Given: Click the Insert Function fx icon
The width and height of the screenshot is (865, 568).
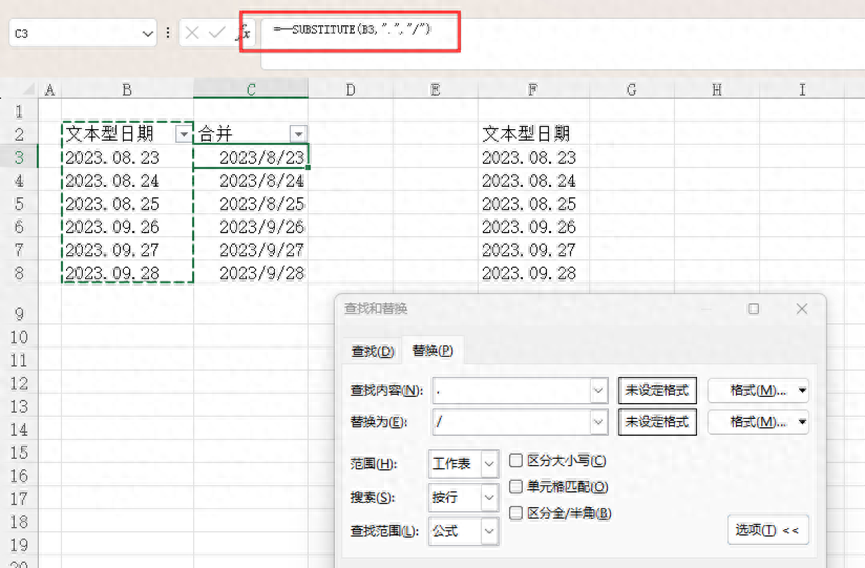Looking at the screenshot, I should tap(243, 33).
